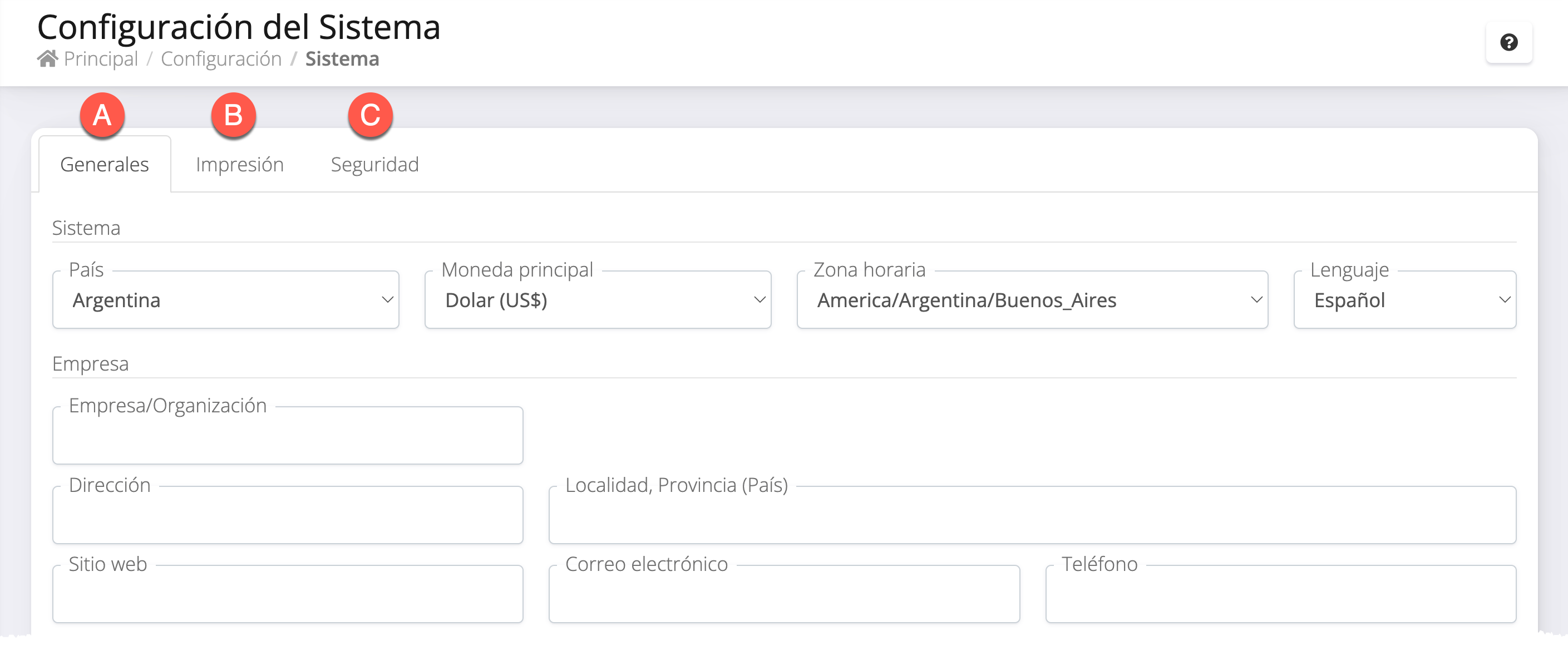The image size is (1568, 670).
Task: Open the Configuración breadcrumb link
Action: pyautogui.click(x=221, y=59)
